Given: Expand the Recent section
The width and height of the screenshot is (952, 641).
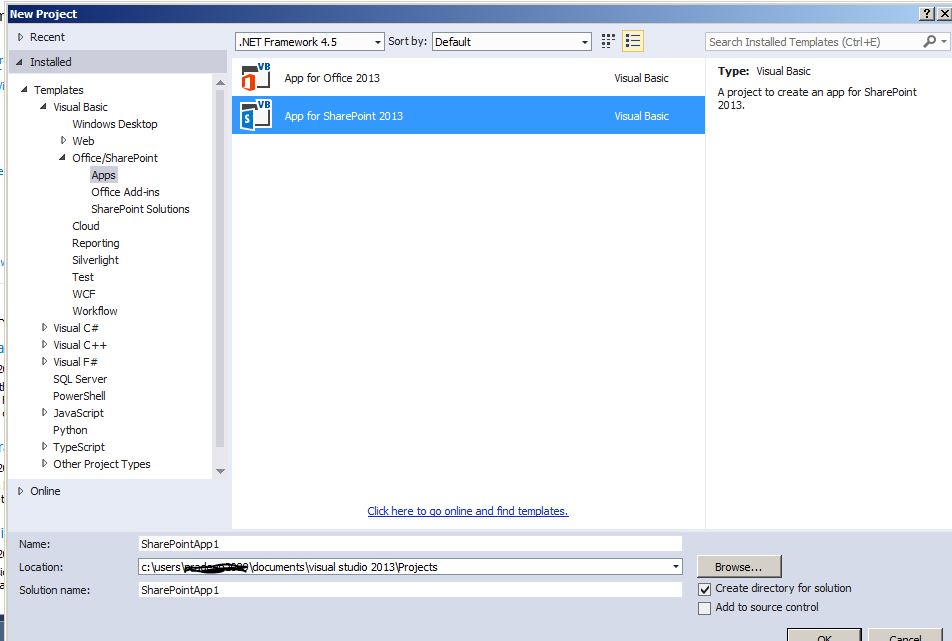Looking at the screenshot, I should point(19,36).
